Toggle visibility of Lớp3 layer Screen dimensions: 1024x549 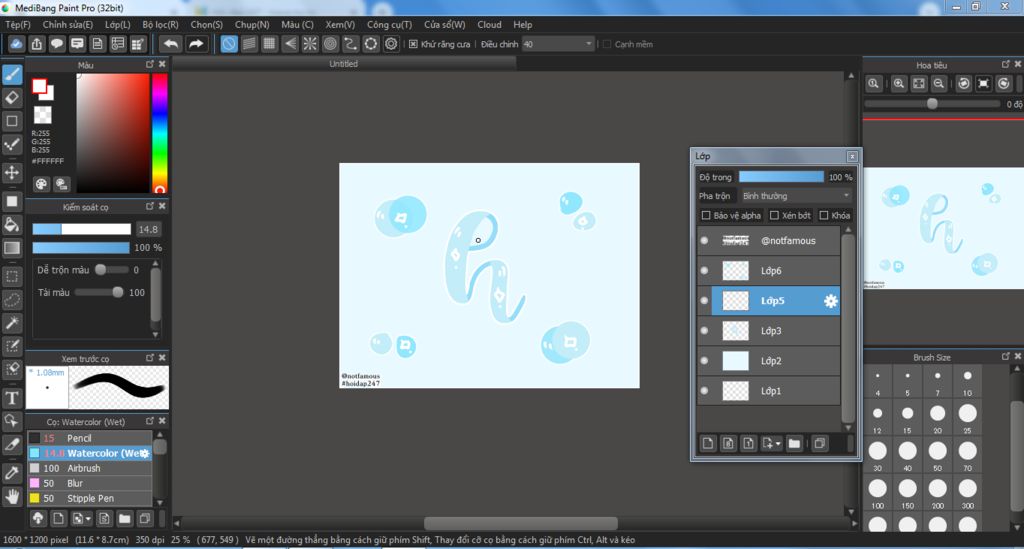click(704, 331)
